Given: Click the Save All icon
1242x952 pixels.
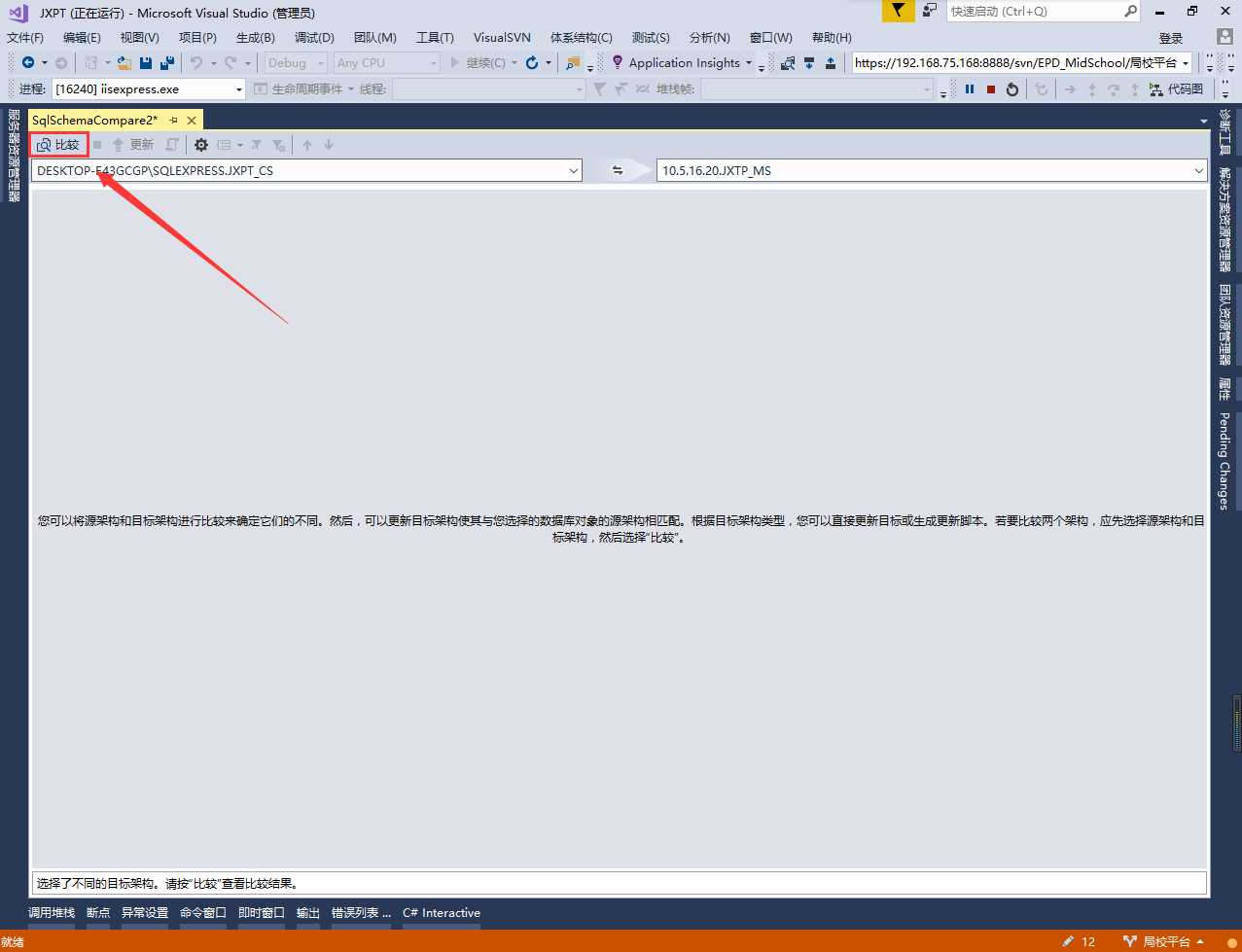Looking at the screenshot, I should 166,62.
